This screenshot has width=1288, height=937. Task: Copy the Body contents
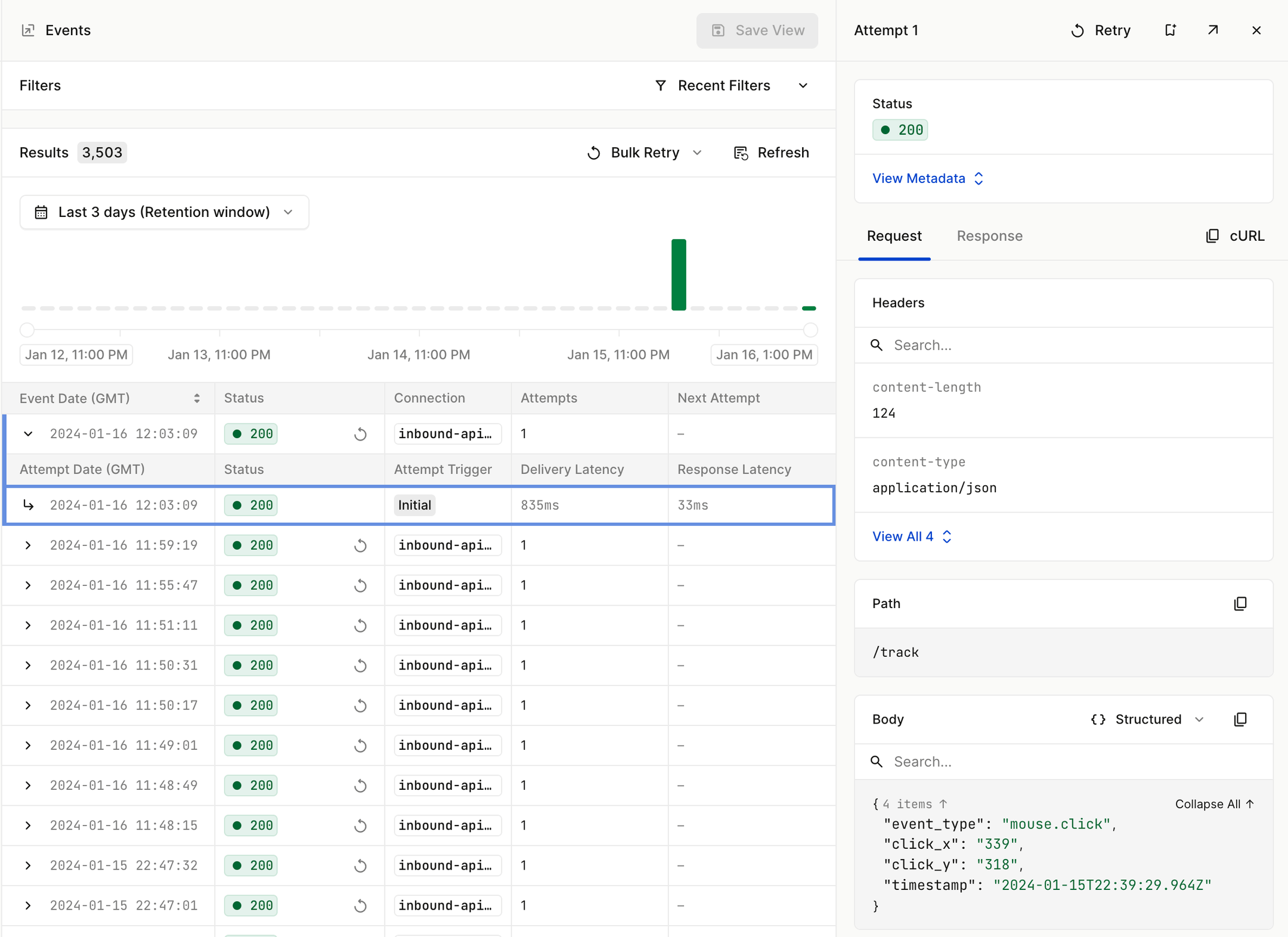click(1240, 719)
